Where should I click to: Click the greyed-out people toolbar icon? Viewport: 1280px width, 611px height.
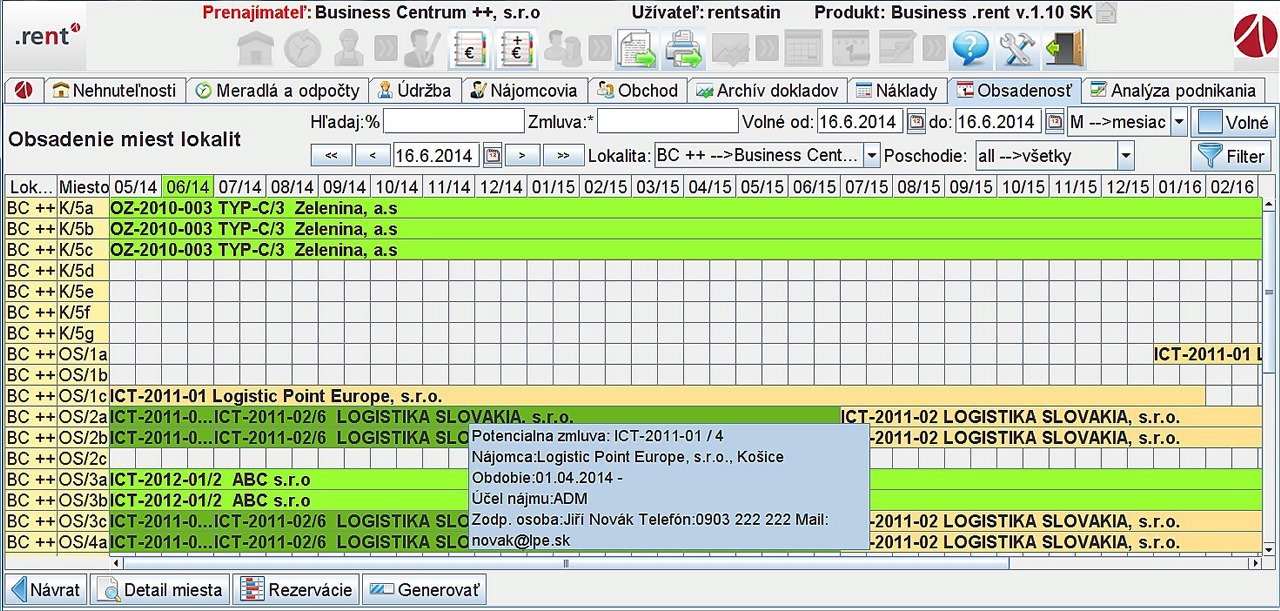pos(563,48)
